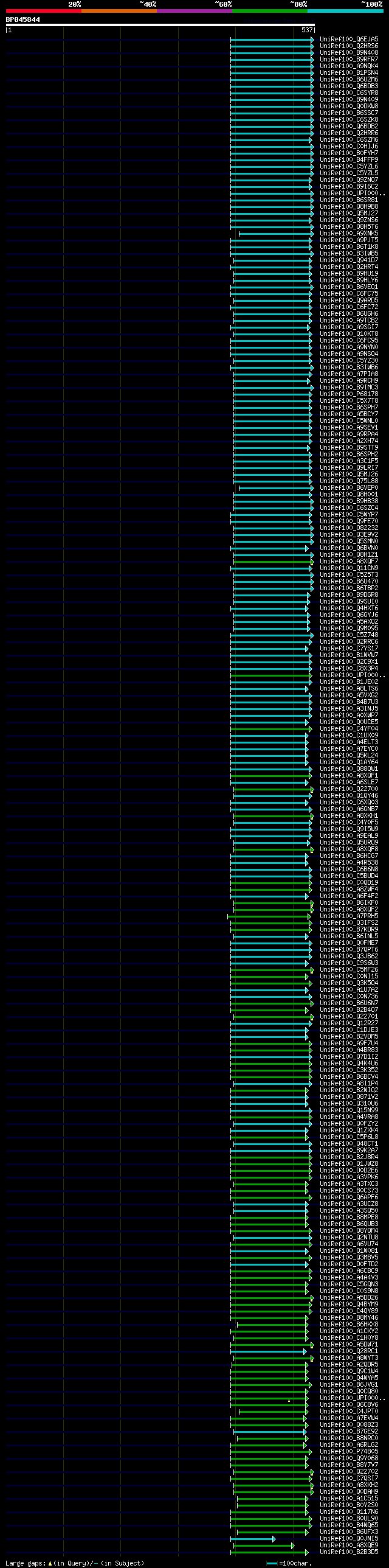
Task: Select the UniRef100_C6SYR8 label
Action: coord(349,92)
